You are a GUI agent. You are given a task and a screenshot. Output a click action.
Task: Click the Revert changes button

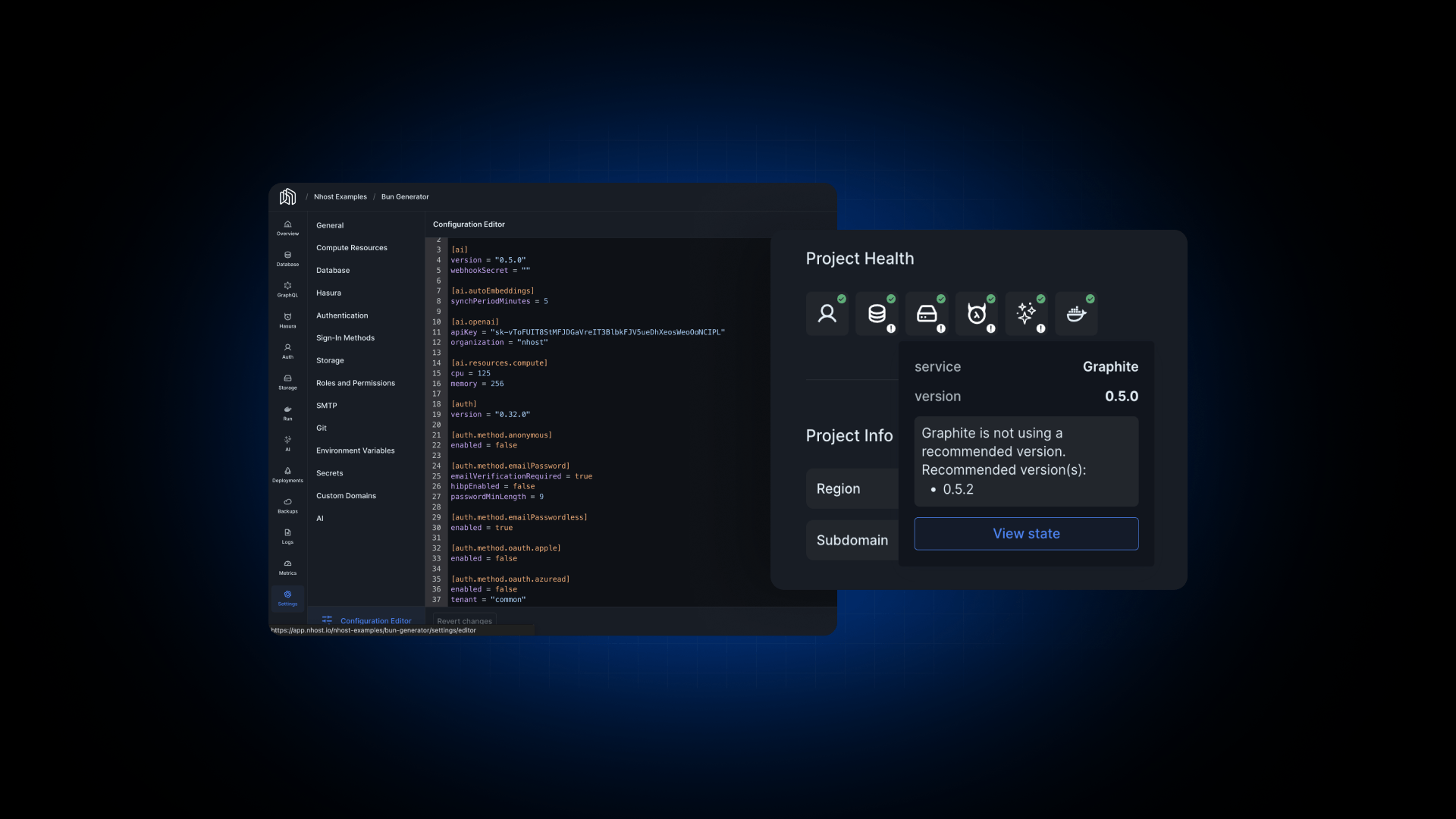tap(464, 621)
